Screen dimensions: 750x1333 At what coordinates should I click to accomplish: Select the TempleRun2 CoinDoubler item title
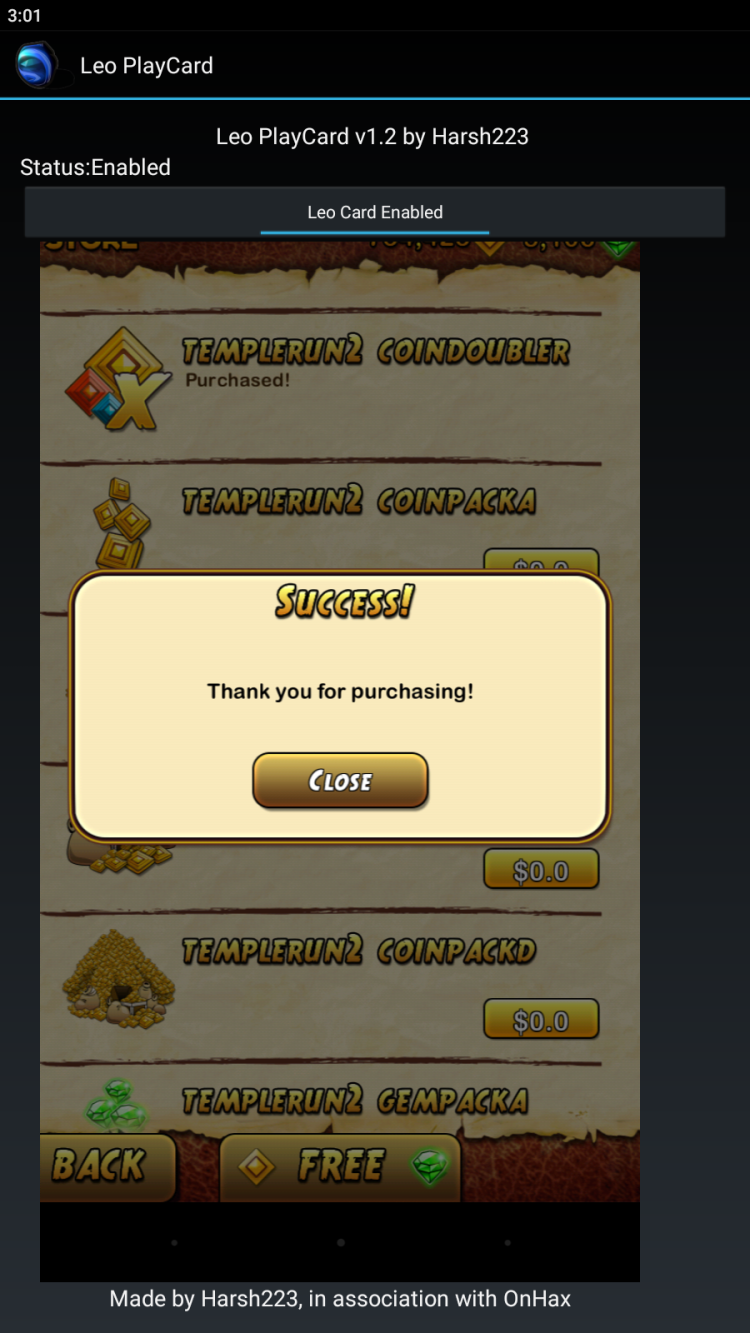click(x=376, y=351)
